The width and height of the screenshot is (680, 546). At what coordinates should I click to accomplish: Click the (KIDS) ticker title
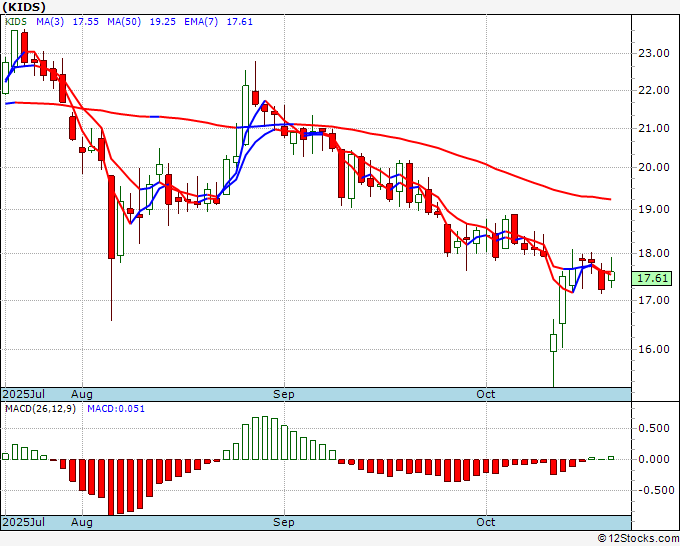click(x=24, y=7)
